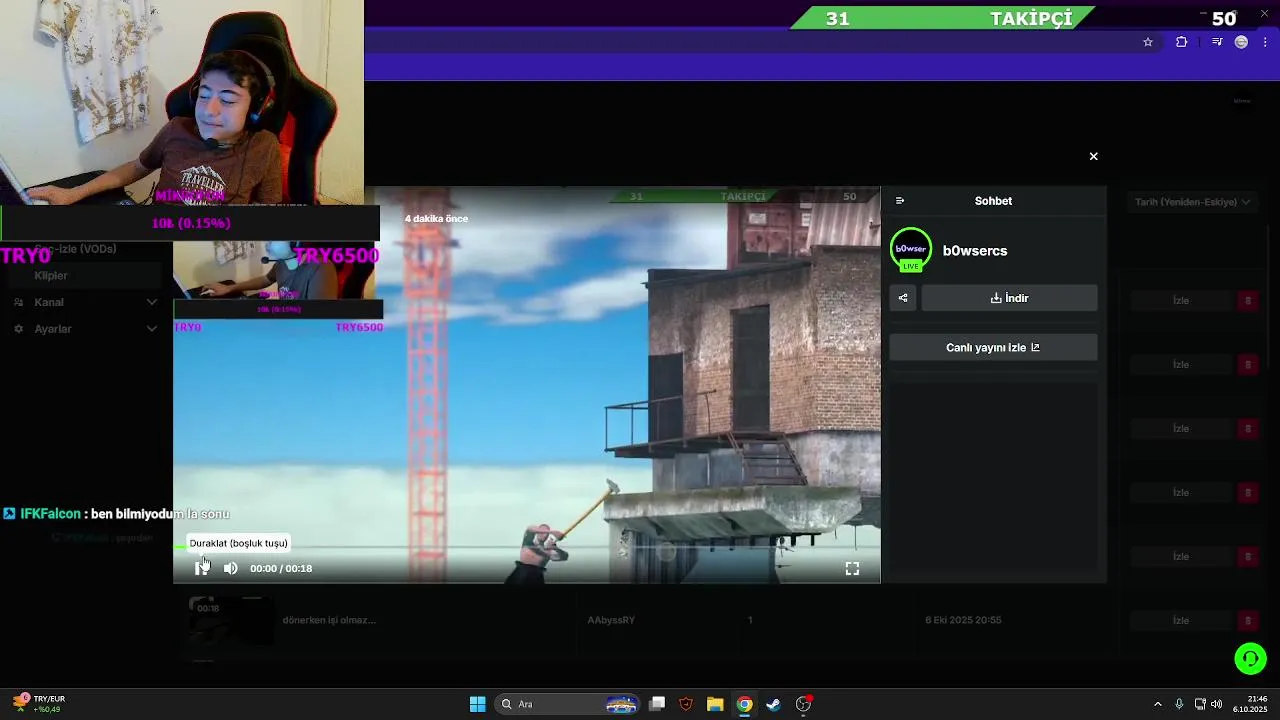The height and width of the screenshot is (720, 1280).
Task: Open Steam from the taskbar
Action: (773, 704)
